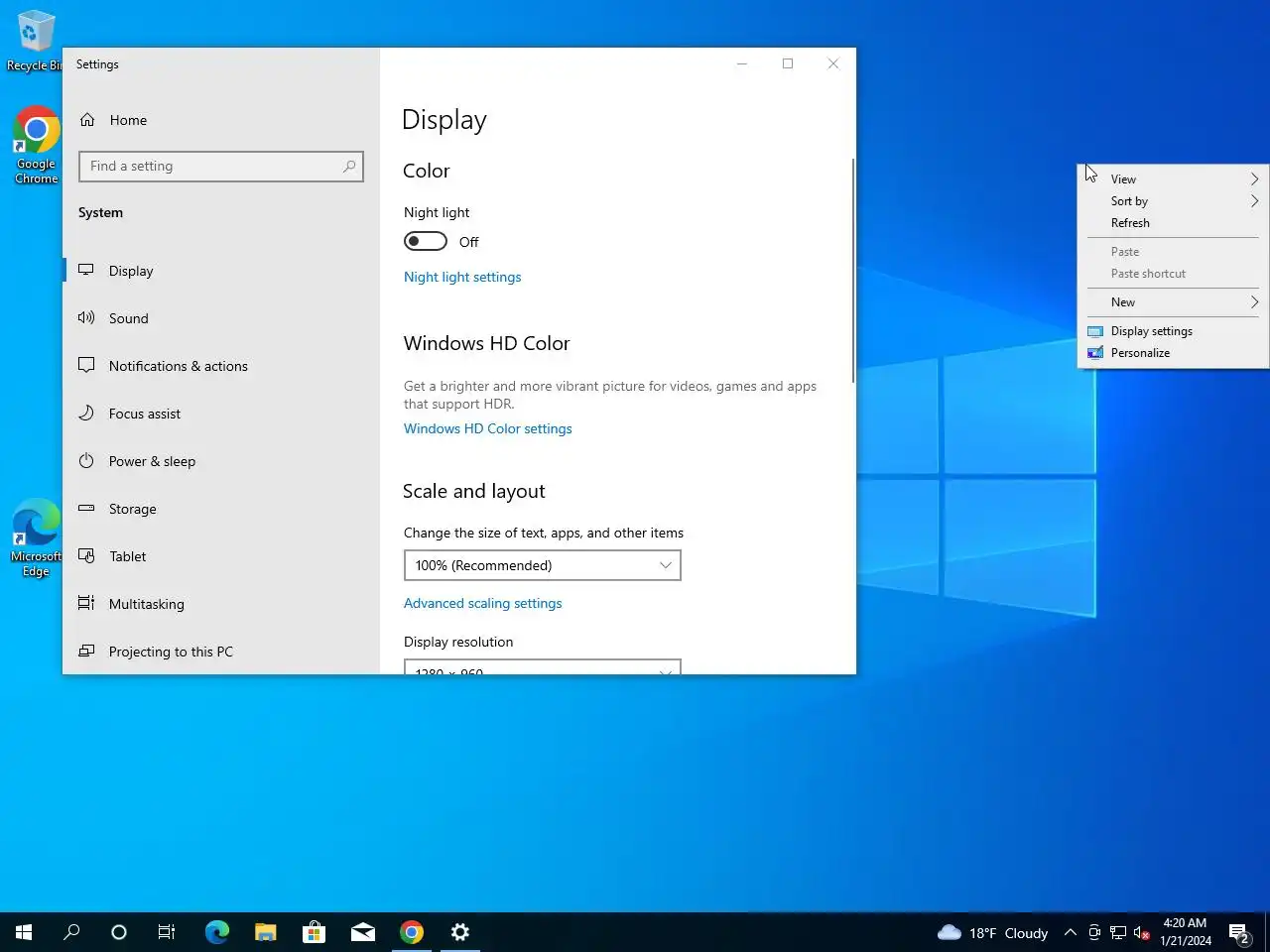Image resolution: width=1270 pixels, height=952 pixels.
Task: Click the Projecting to this PC icon
Action: [x=86, y=651]
